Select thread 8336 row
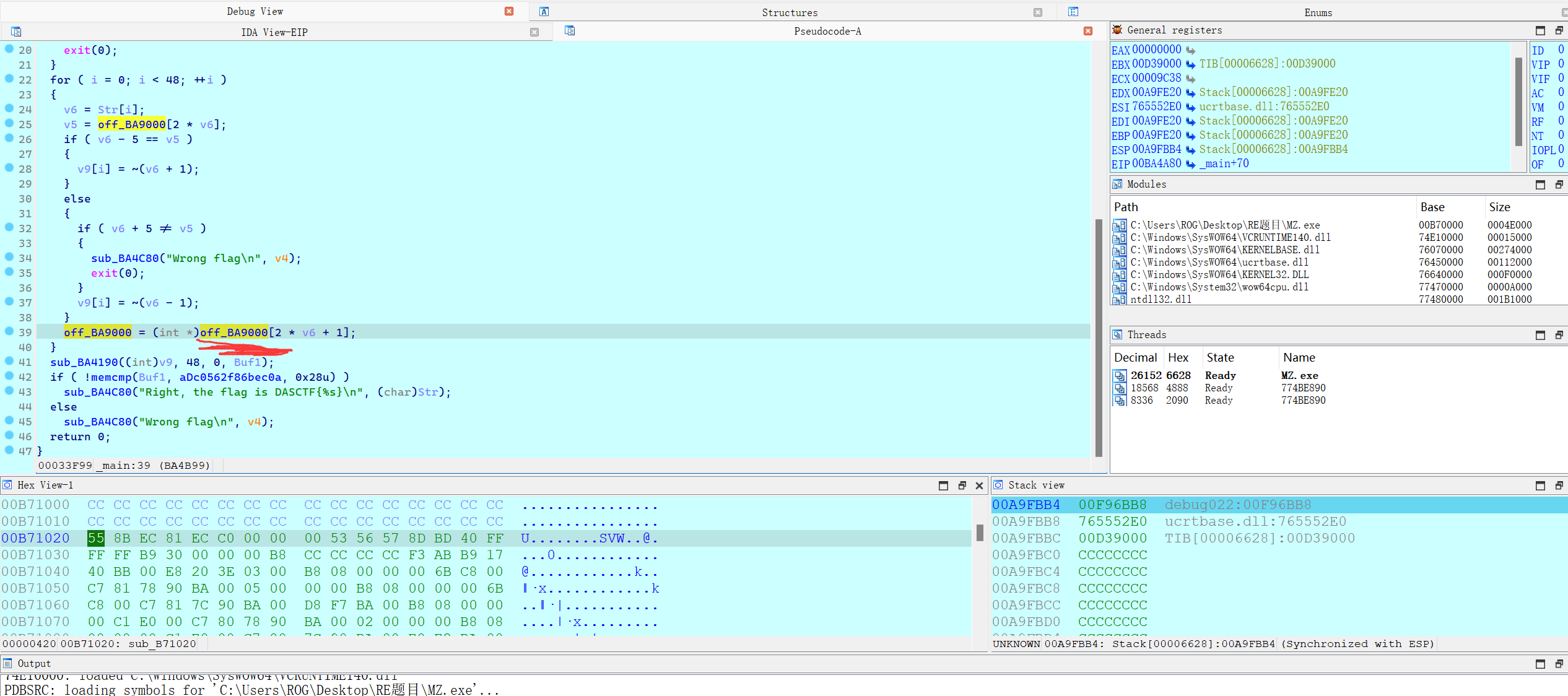 (1339, 400)
